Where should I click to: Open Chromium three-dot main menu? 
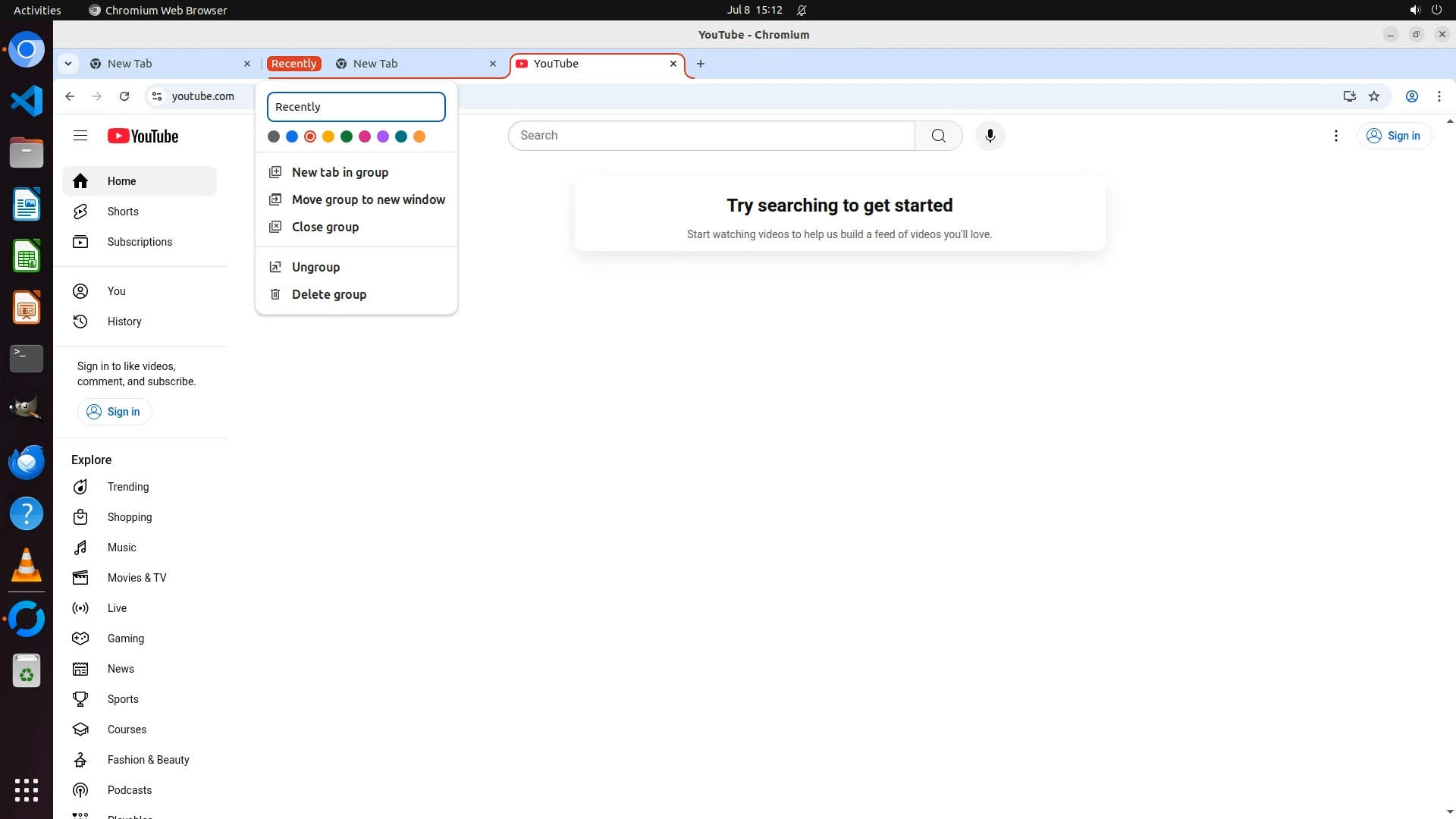coord(1439,96)
